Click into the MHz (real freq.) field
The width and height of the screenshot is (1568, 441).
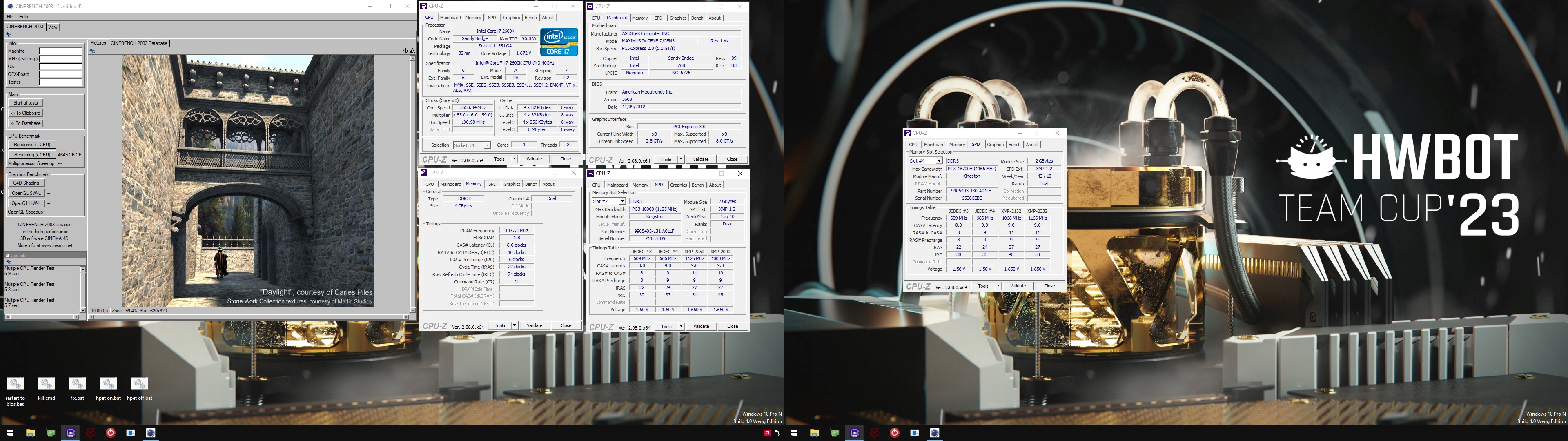61,59
